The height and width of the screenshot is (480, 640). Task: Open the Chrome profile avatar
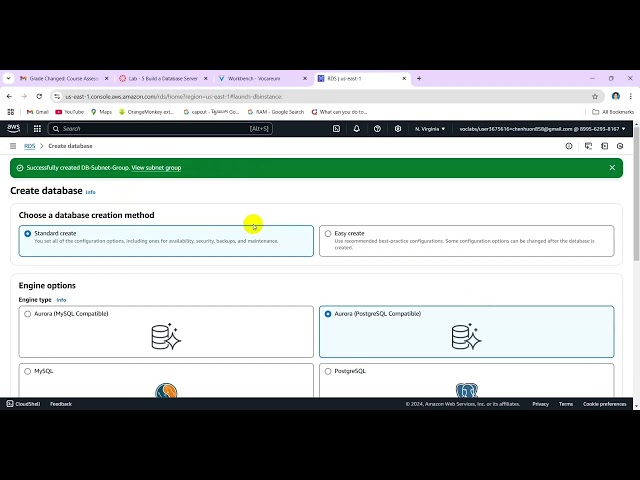[616, 96]
